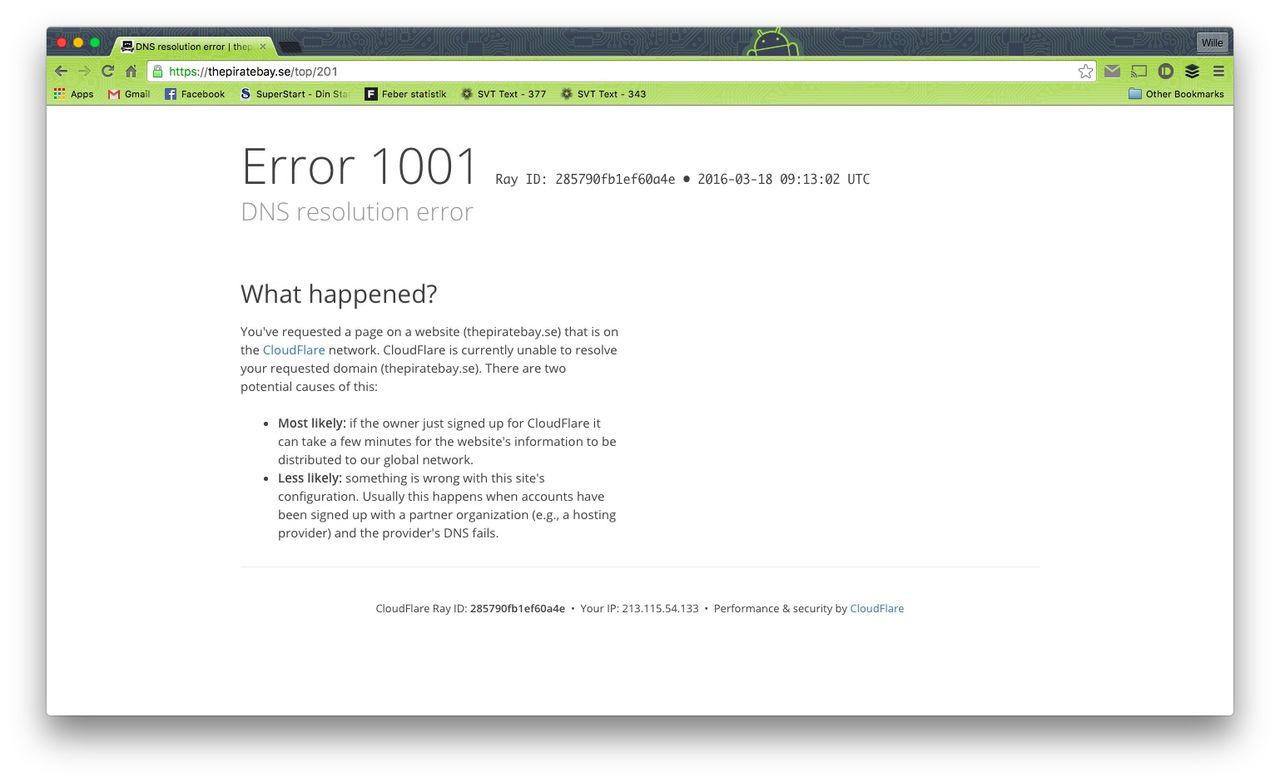
Task: Open the SuperStart bookmark
Action: pyautogui.click(x=295, y=94)
